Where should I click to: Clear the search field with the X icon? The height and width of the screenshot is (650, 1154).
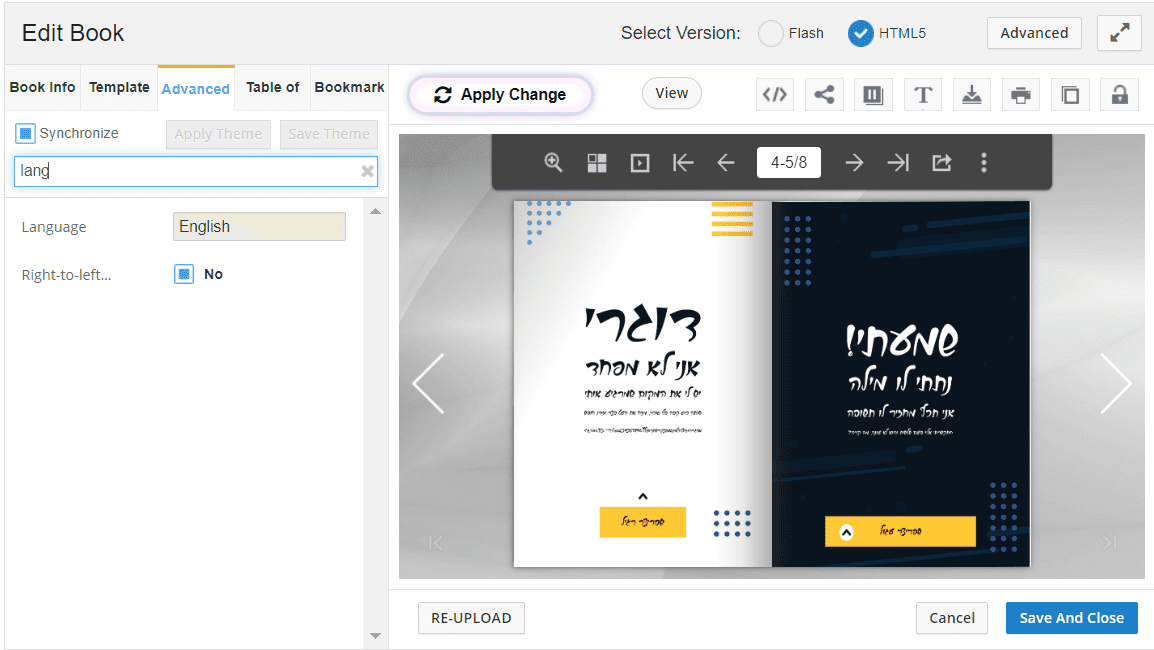(x=367, y=171)
